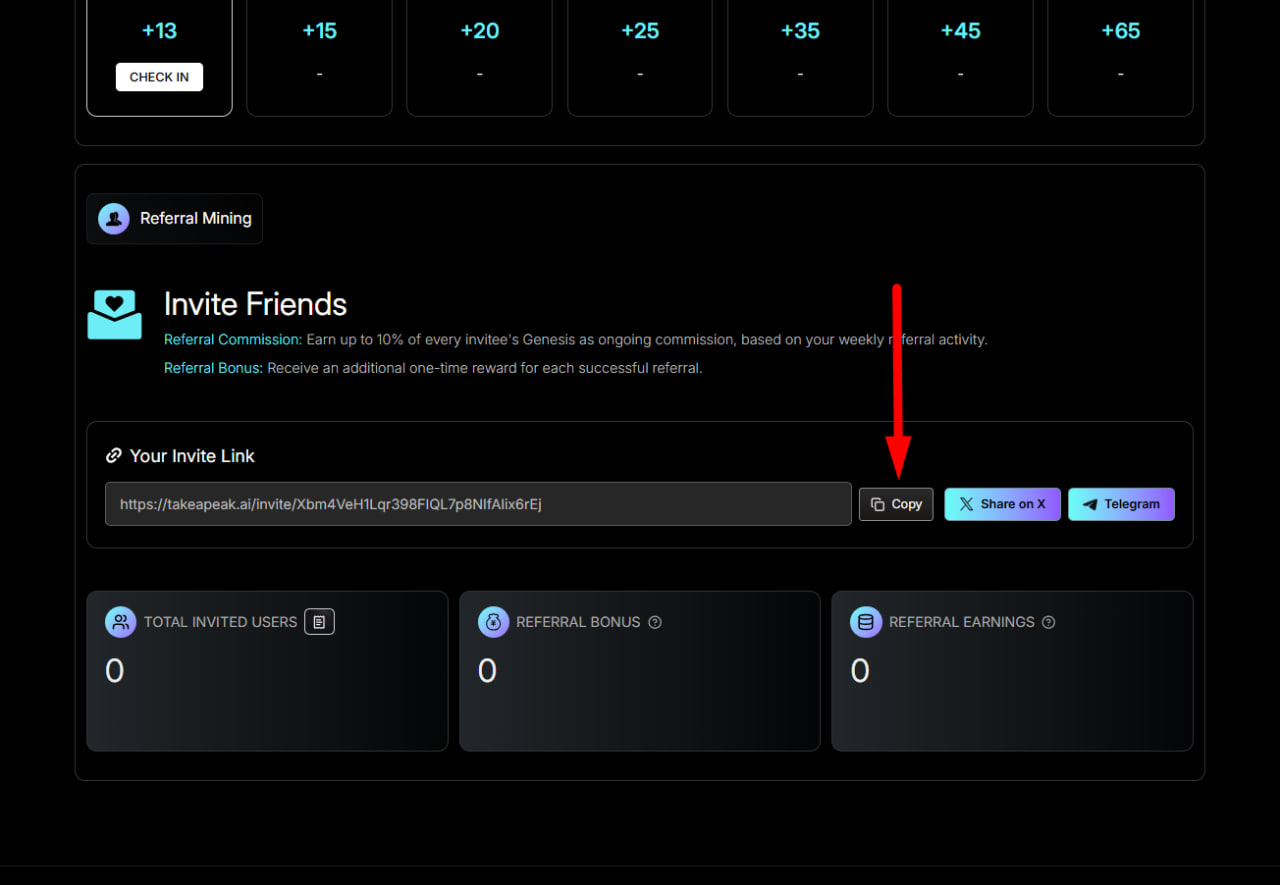
Task: Click the Total Invited Users people icon
Action: [x=121, y=622]
